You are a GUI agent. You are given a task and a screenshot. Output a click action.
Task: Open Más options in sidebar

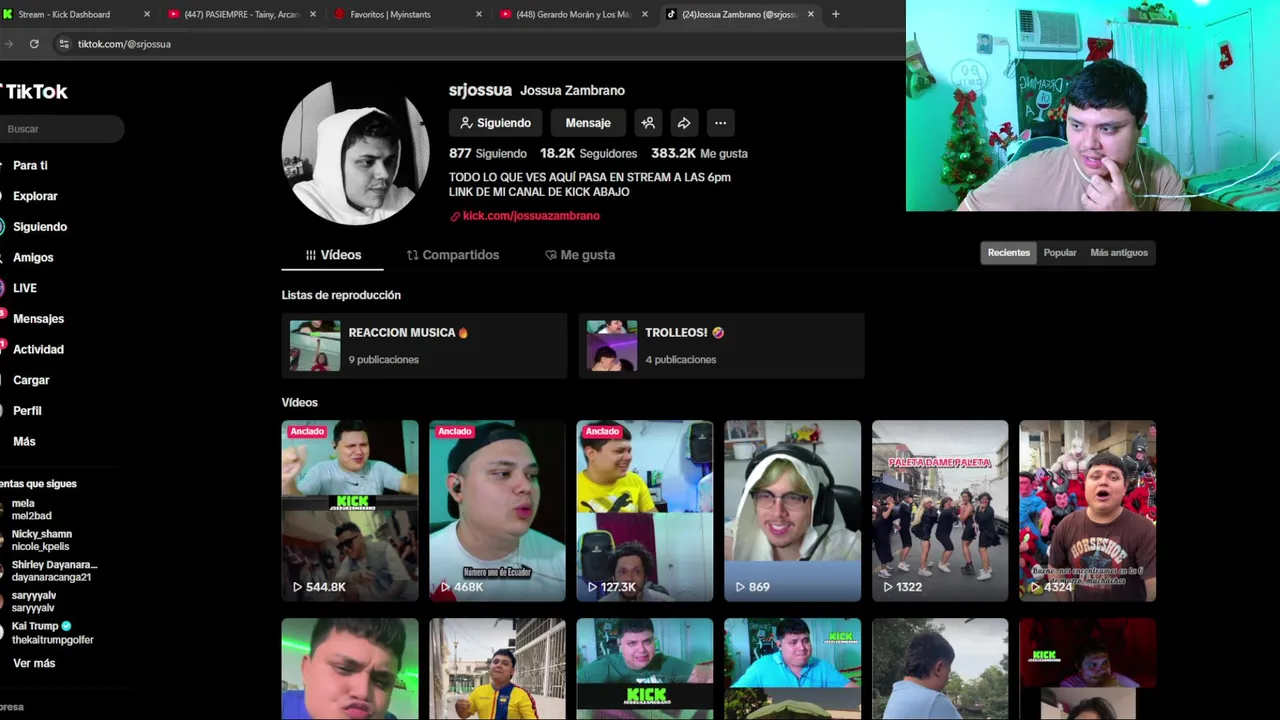(x=24, y=441)
